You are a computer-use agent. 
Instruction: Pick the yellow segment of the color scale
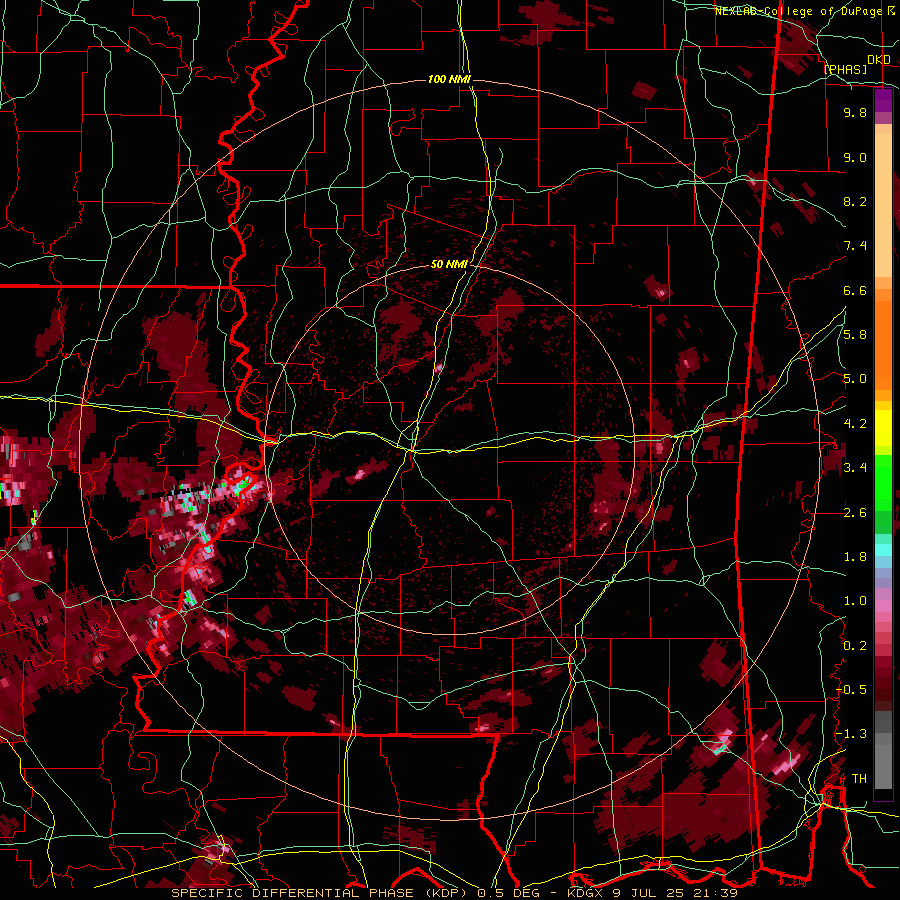click(883, 428)
